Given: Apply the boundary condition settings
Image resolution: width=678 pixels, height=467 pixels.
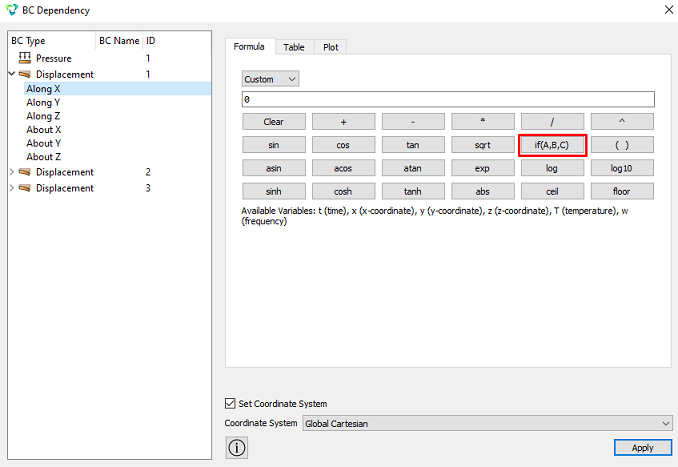Looking at the screenshot, I should [x=643, y=448].
